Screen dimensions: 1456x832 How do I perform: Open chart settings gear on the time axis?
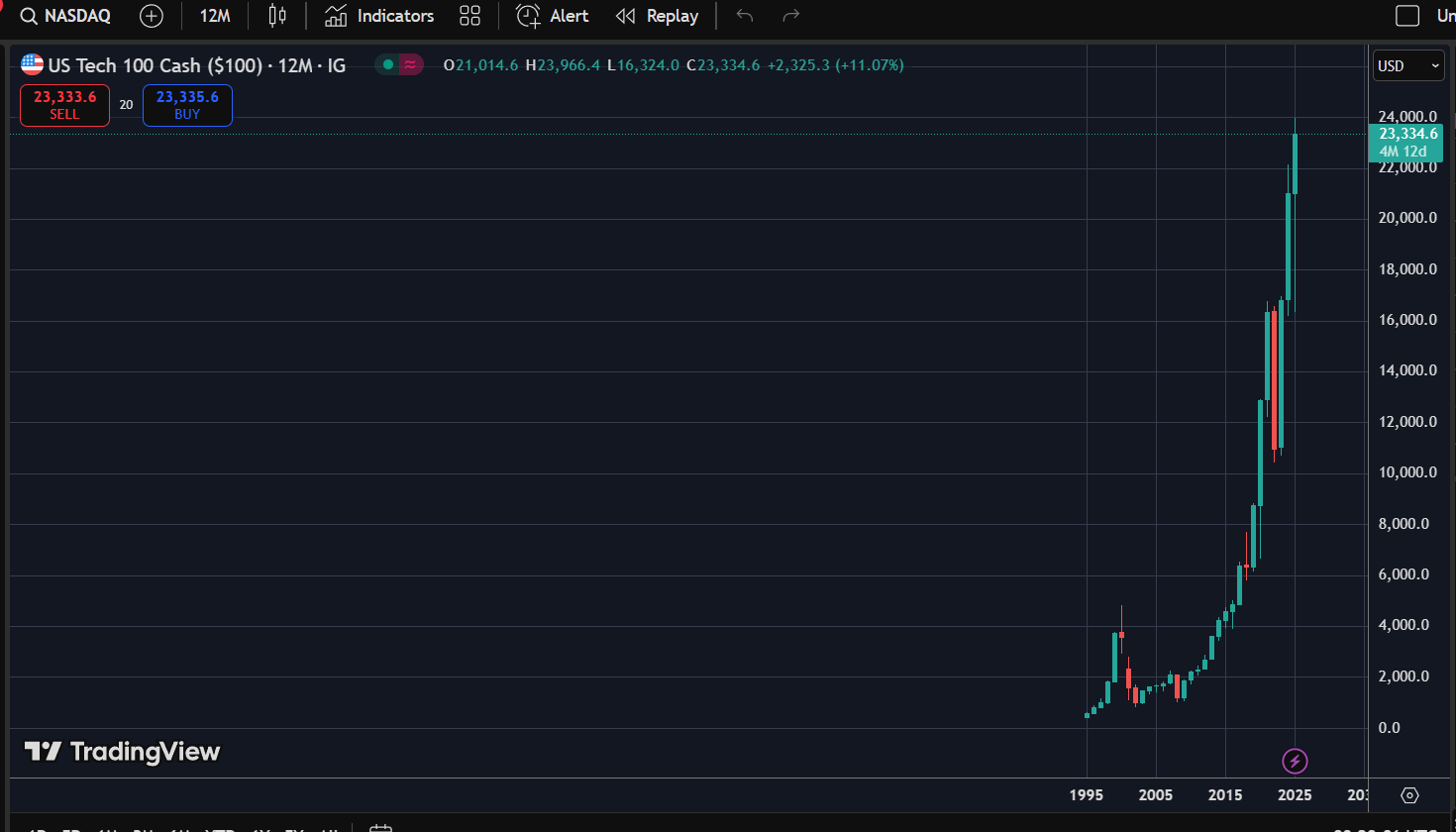tap(1409, 795)
